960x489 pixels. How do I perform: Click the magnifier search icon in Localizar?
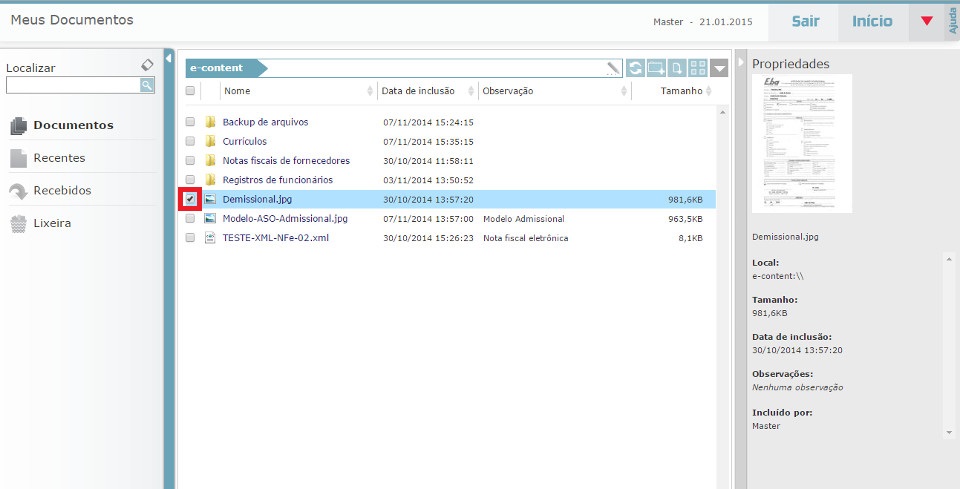[147, 86]
